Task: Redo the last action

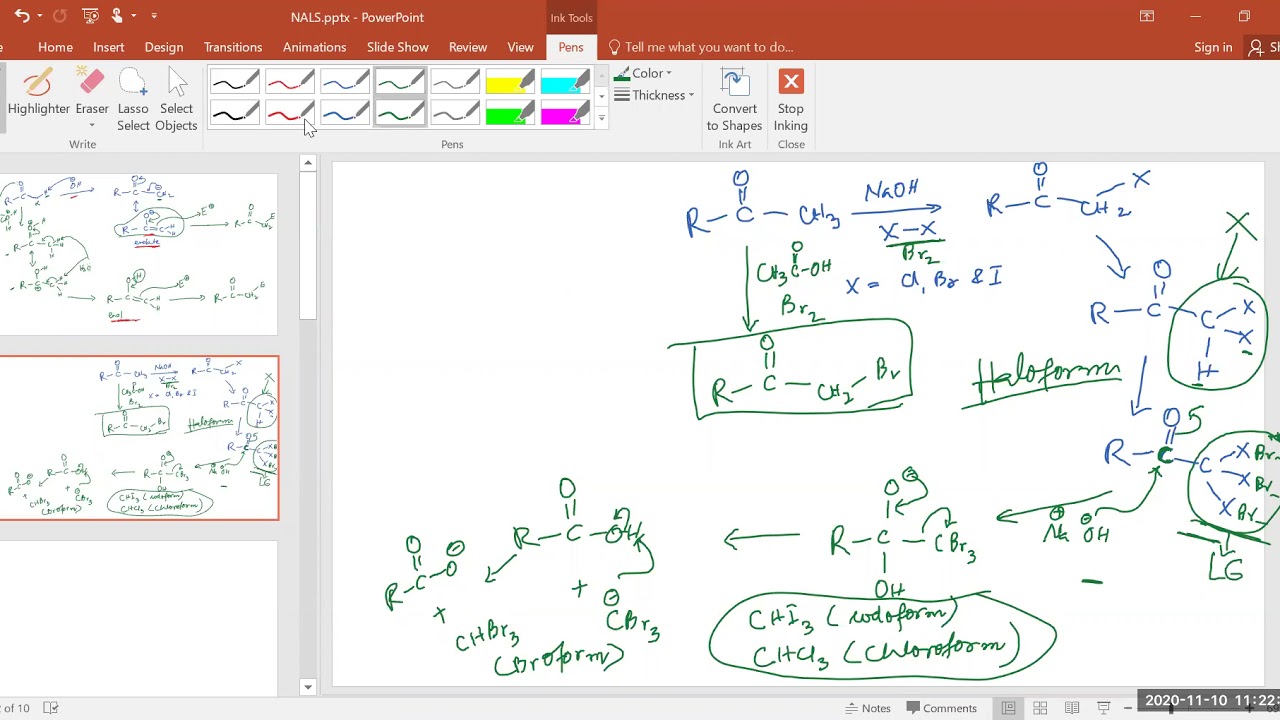Action: [x=60, y=16]
